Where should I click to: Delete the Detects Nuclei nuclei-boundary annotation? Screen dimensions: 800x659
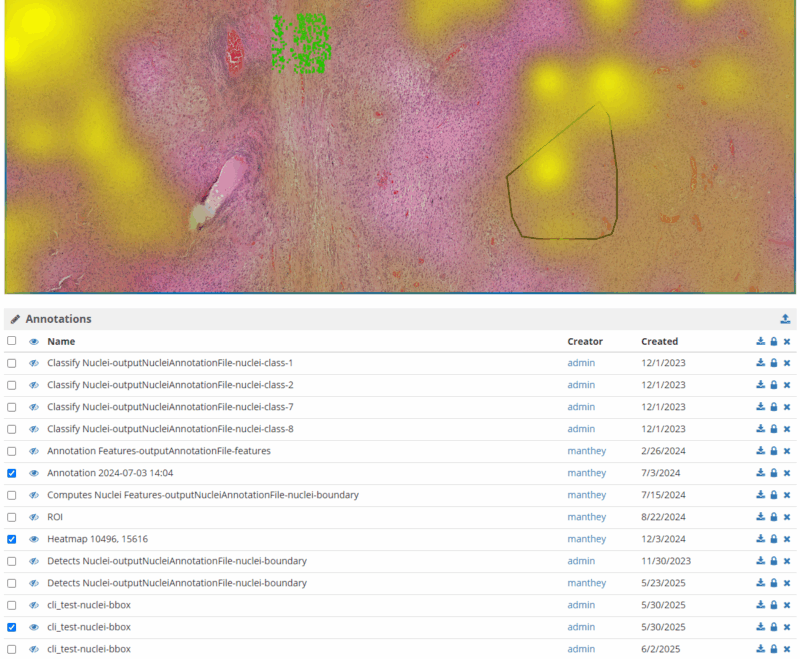[787, 561]
